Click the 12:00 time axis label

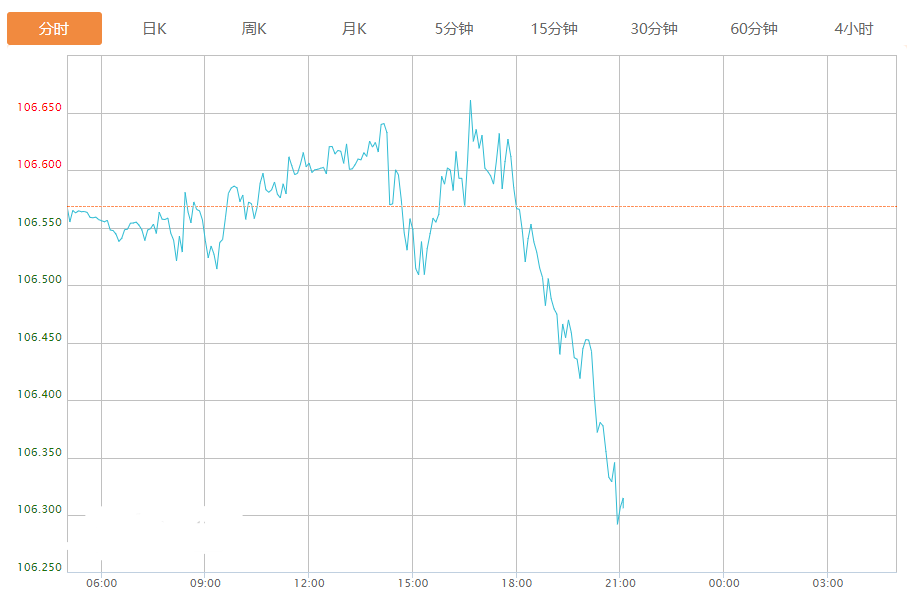(309, 583)
